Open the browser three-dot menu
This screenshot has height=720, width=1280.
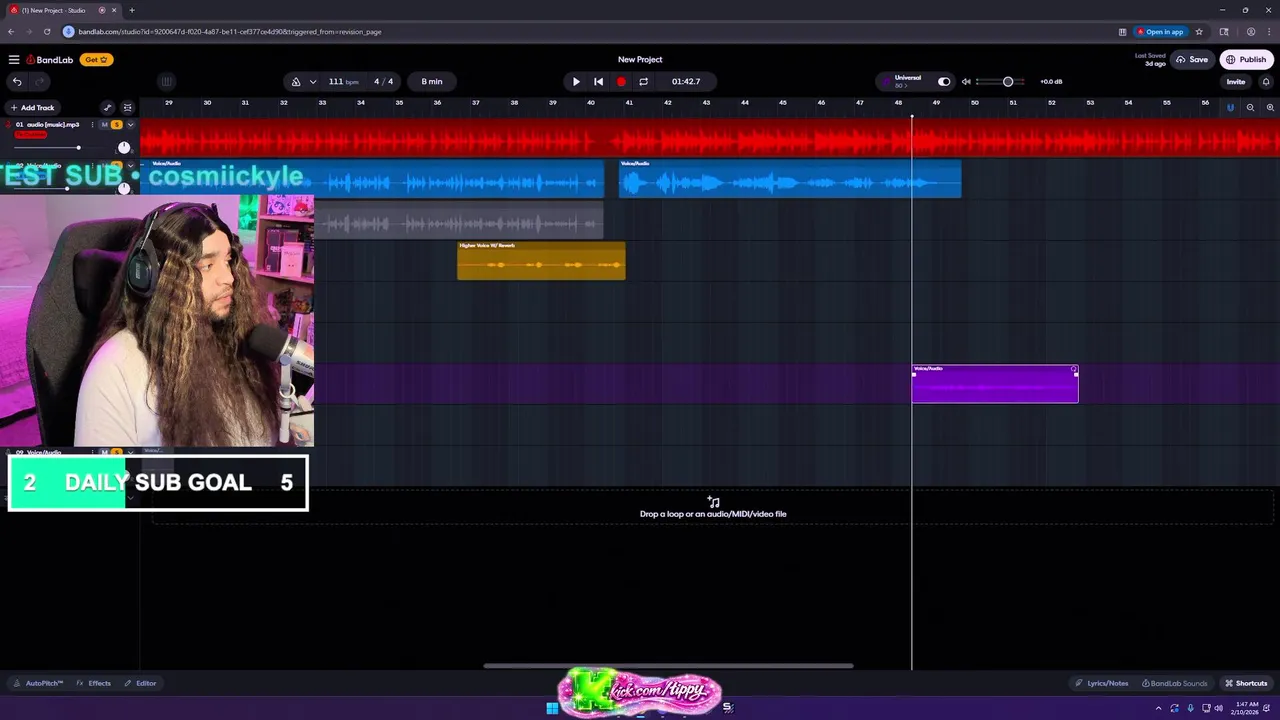[1268, 32]
